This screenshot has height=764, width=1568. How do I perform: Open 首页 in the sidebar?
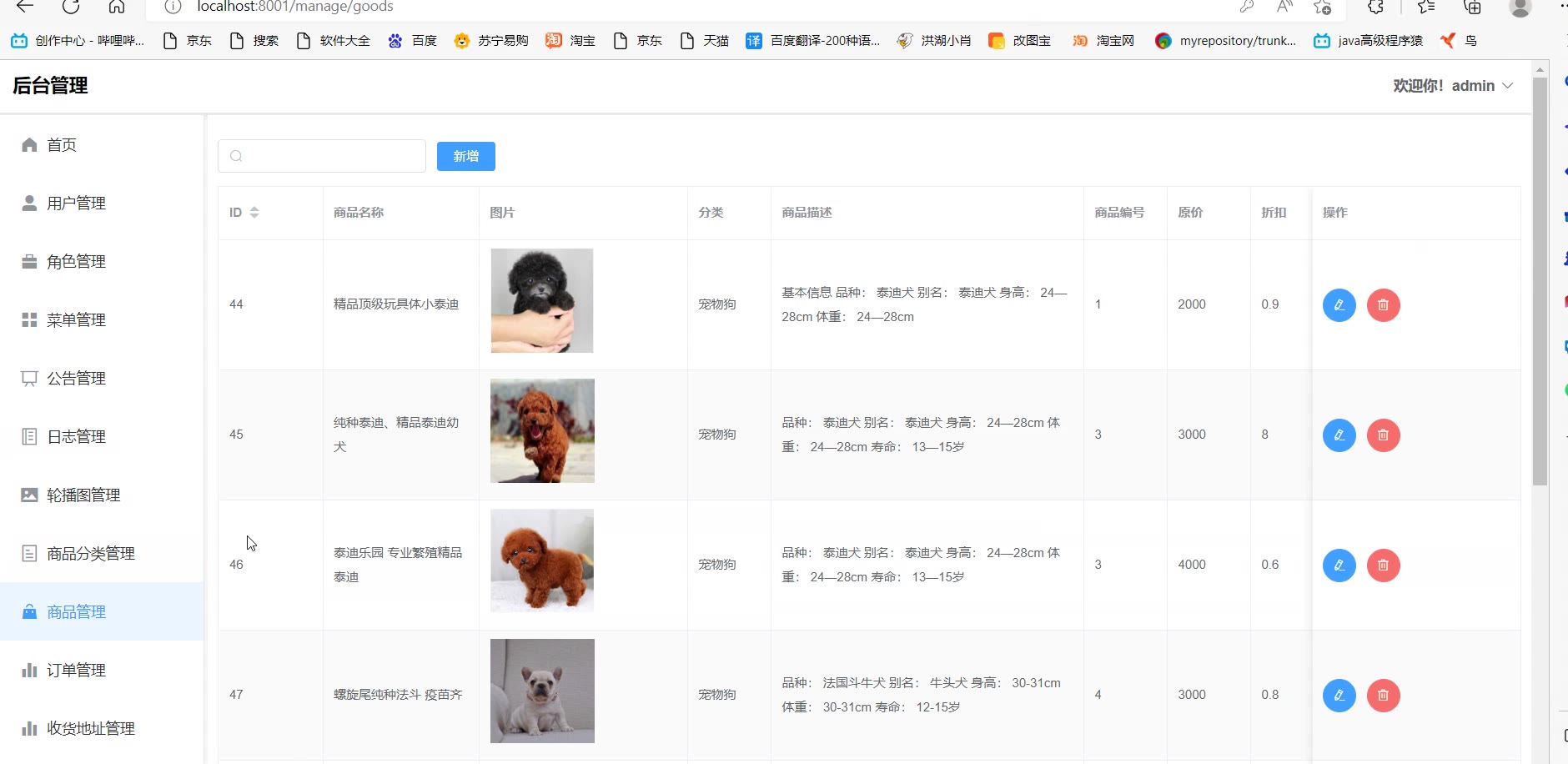[x=102, y=145]
